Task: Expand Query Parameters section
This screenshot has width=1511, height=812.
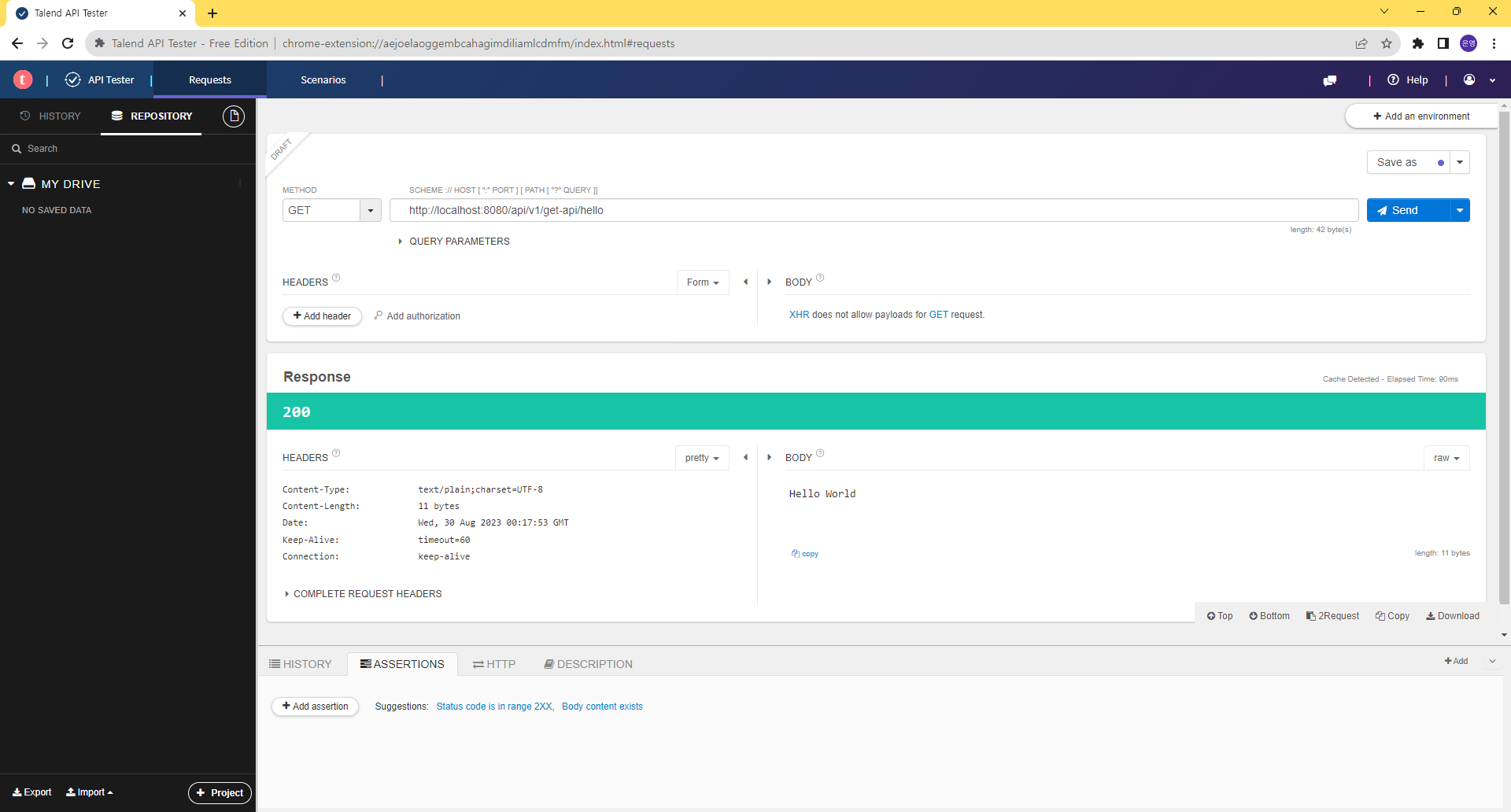Action: (454, 242)
